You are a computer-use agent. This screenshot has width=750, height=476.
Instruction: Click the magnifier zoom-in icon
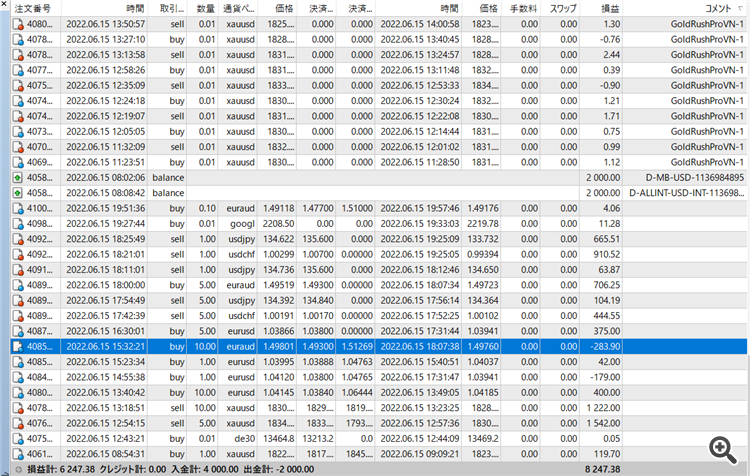click(723, 450)
